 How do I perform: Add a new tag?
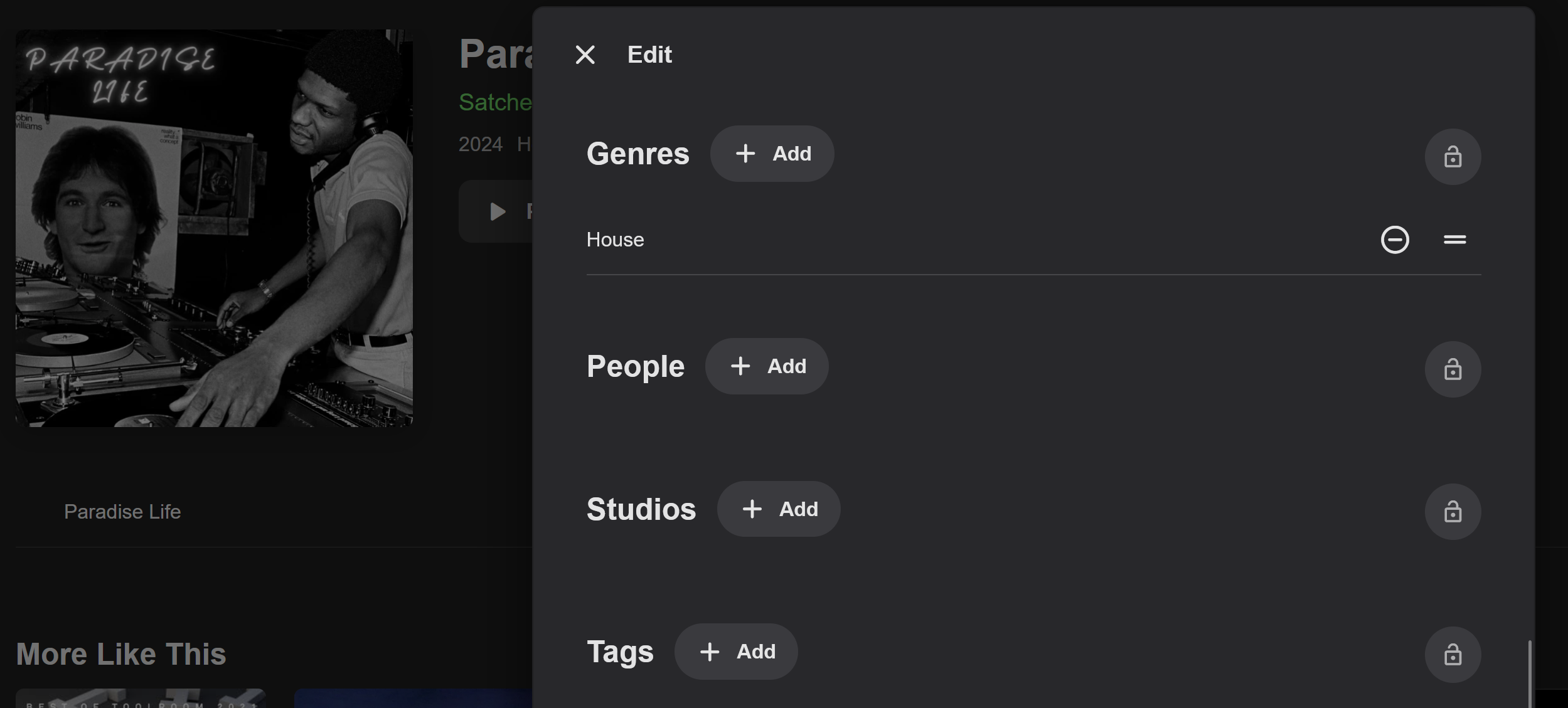click(x=736, y=652)
